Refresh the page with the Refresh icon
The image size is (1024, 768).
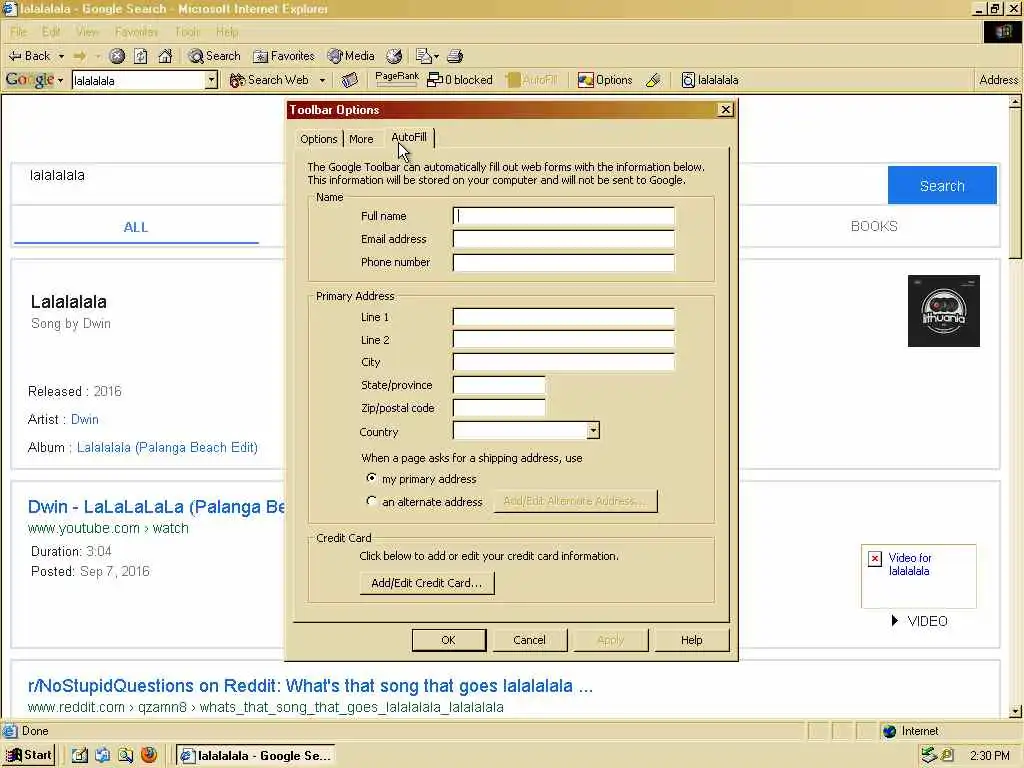tap(140, 56)
